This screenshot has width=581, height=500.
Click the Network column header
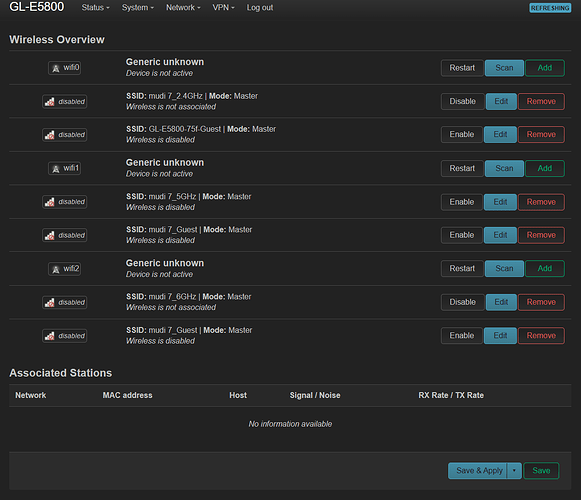coord(31,395)
